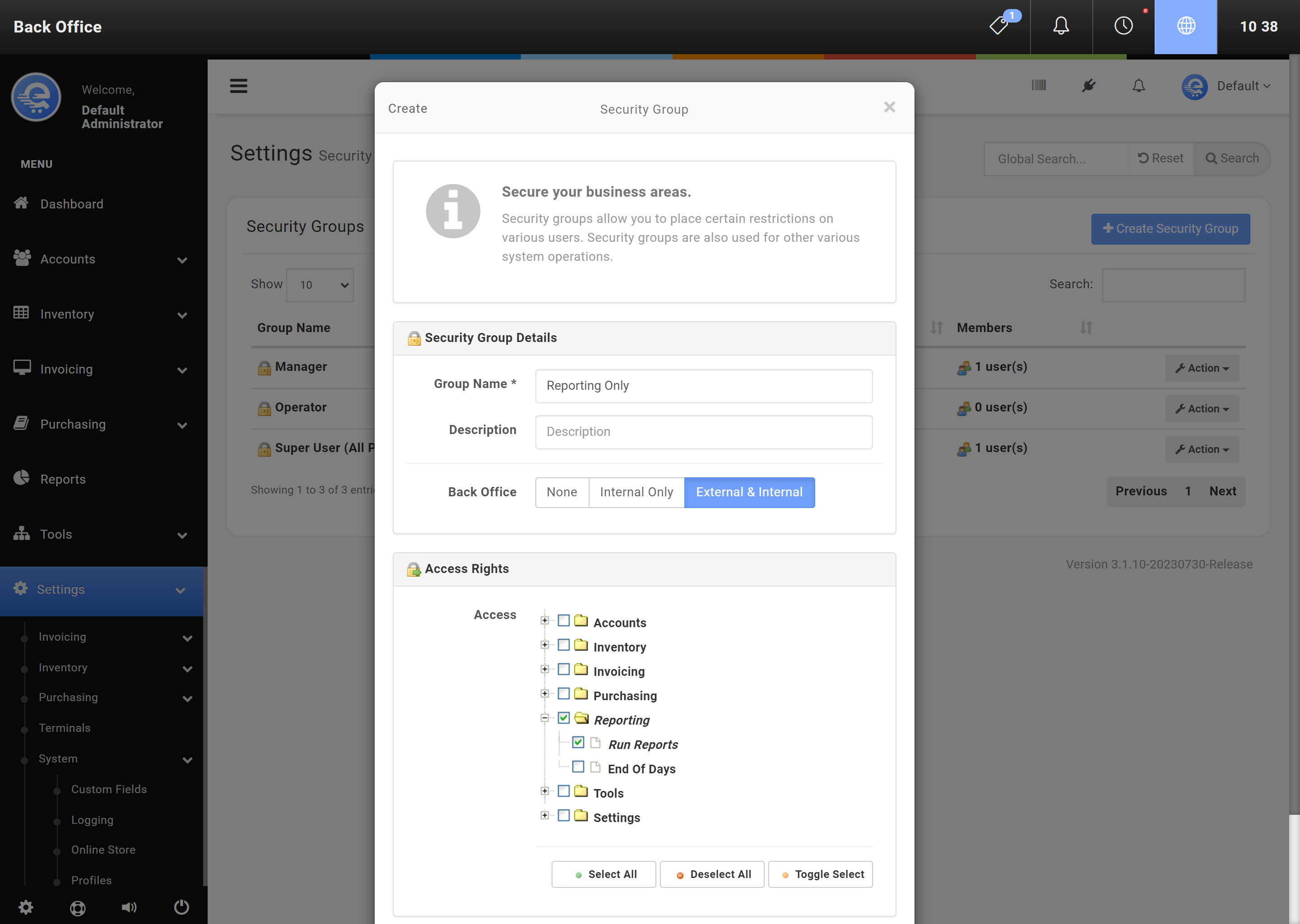This screenshot has height=924, width=1300.
Task: Click the Description input field
Action: point(704,432)
